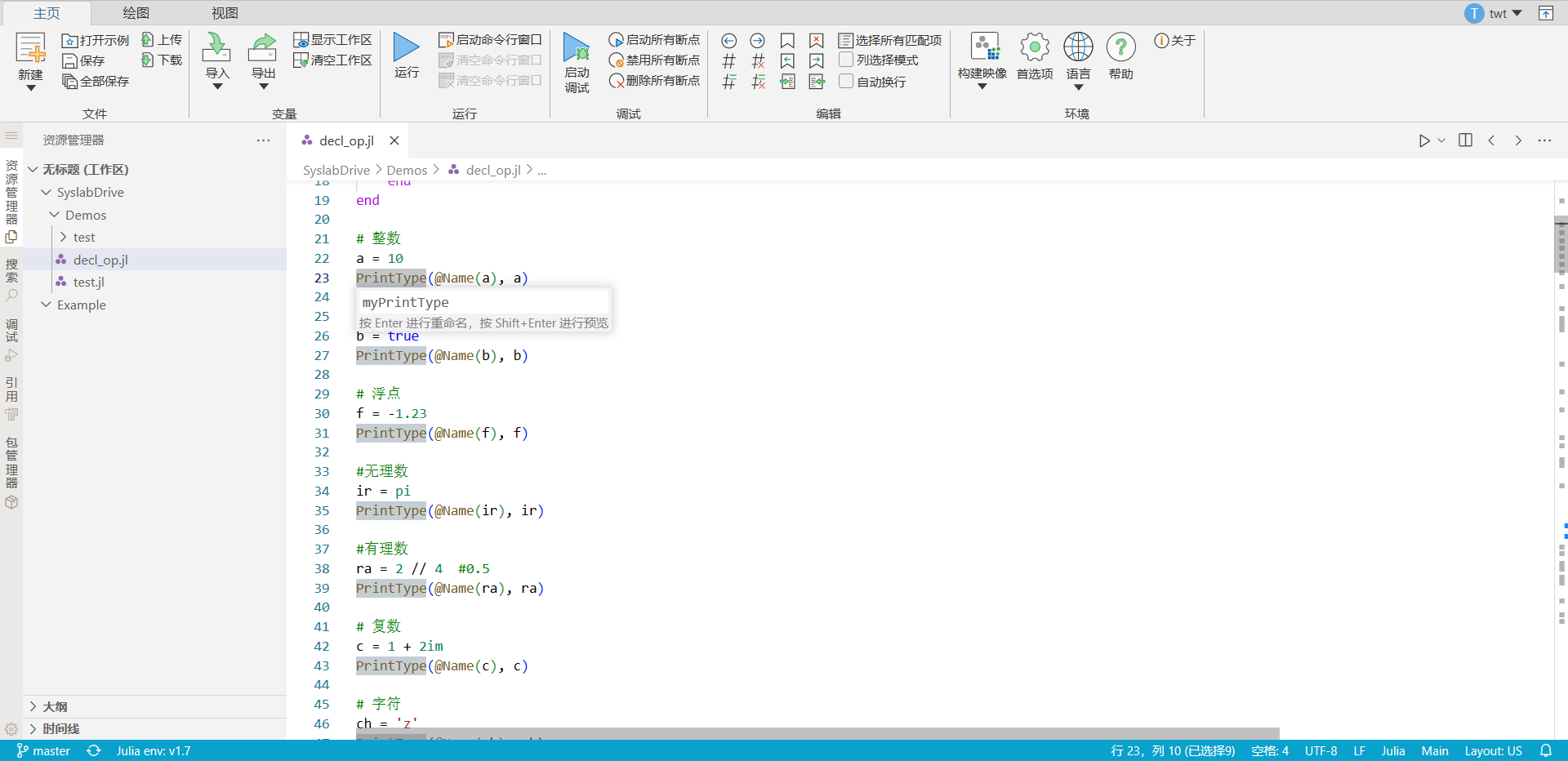The height and width of the screenshot is (761, 1568).
Task: Click the 新建 new file icon
Action: tap(31, 49)
